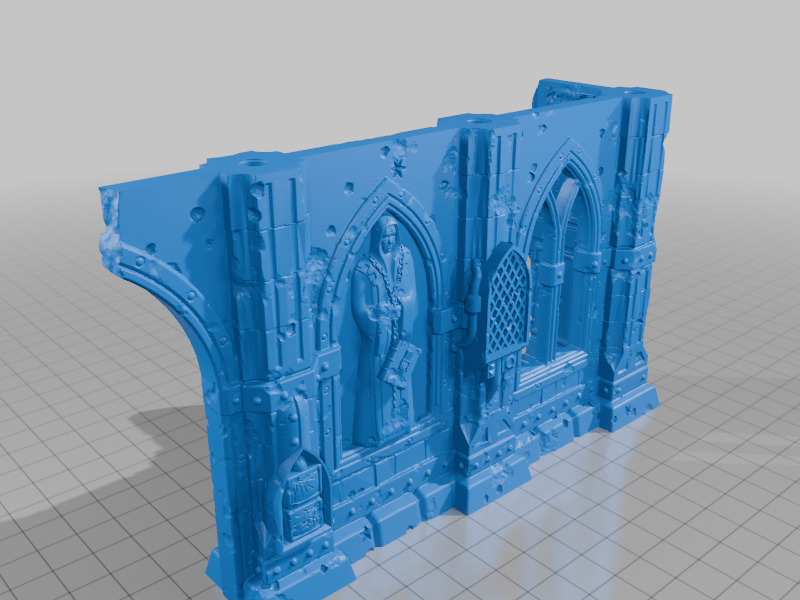
Task: Click the star emblem above the statue arch
Action: tap(398, 166)
